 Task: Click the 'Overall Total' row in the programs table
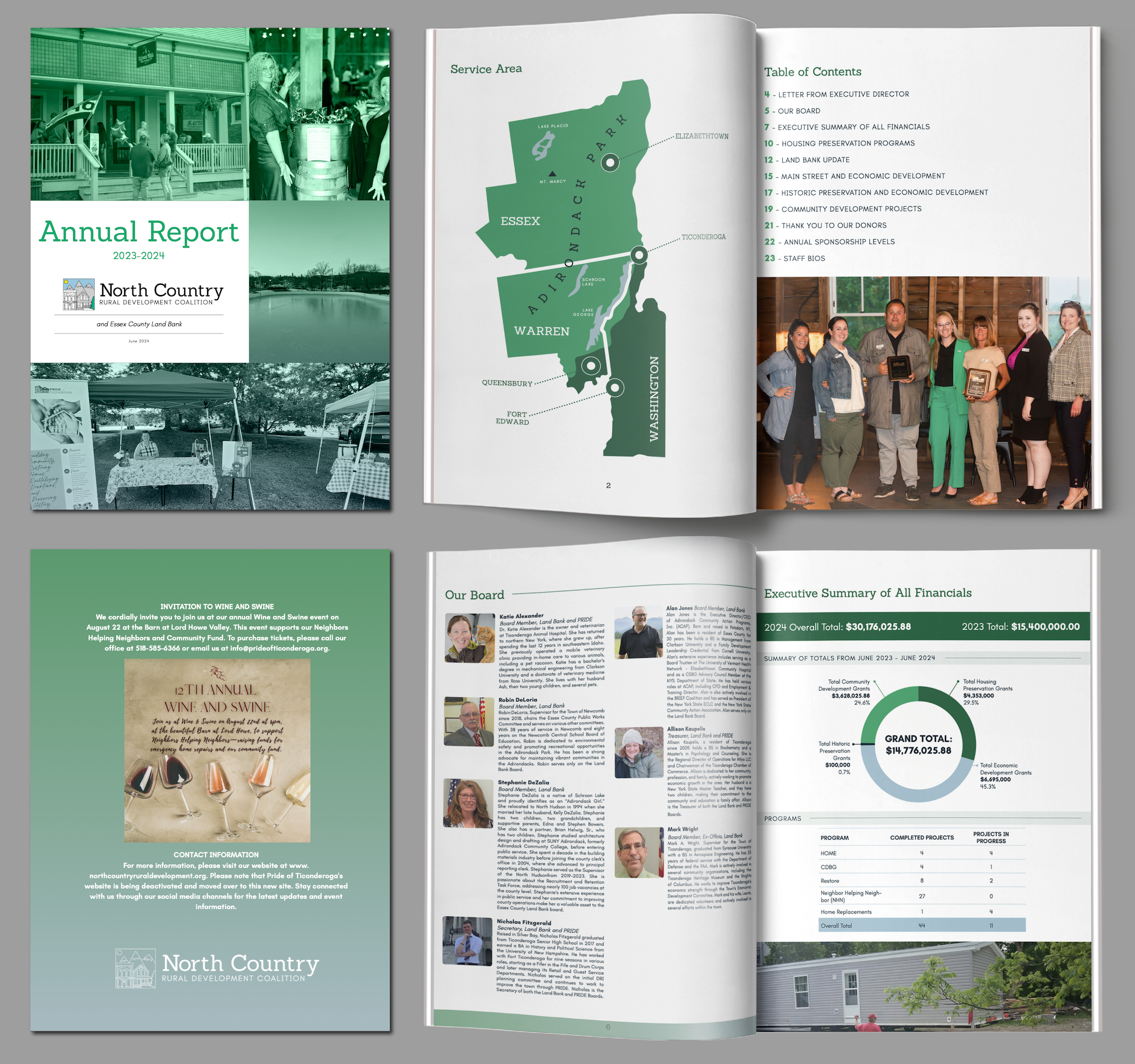point(922,925)
